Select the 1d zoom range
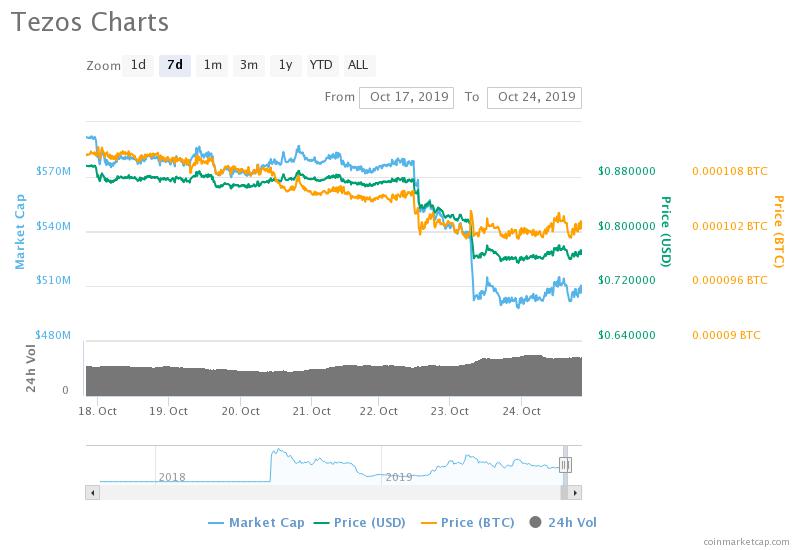800x550 pixels. pos(138,65)
